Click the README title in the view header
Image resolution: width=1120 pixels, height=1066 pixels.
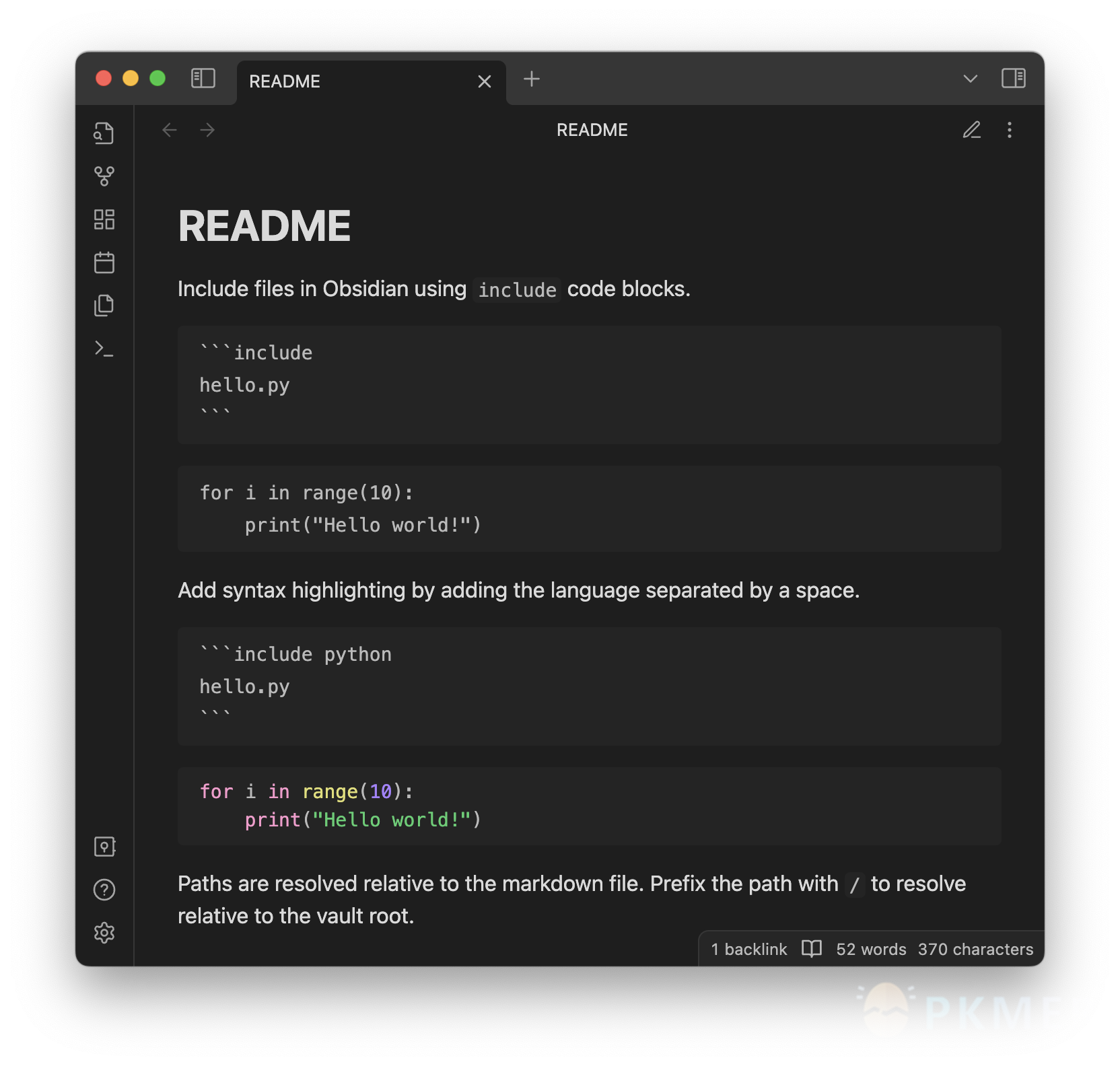pos(592,130)
